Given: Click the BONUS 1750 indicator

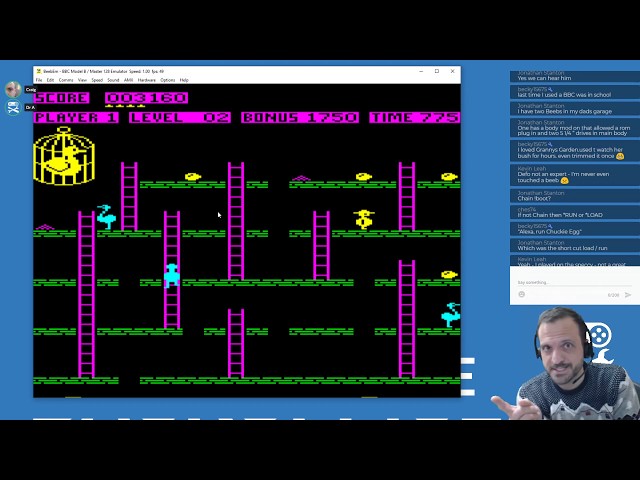Looking at the screenshot, I should click(300, 118).
